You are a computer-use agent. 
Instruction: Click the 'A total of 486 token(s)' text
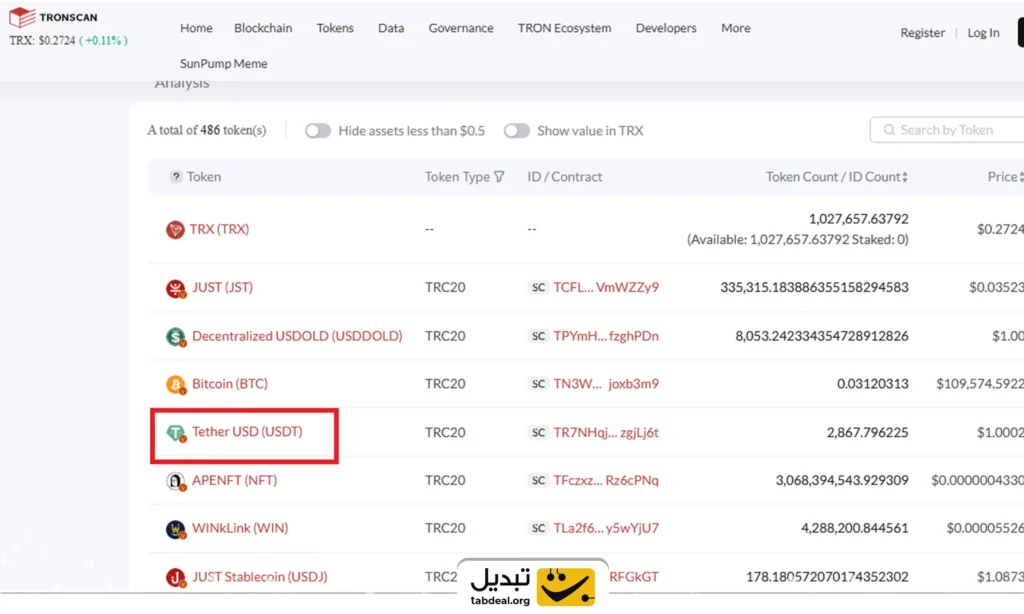click(207, 130)
